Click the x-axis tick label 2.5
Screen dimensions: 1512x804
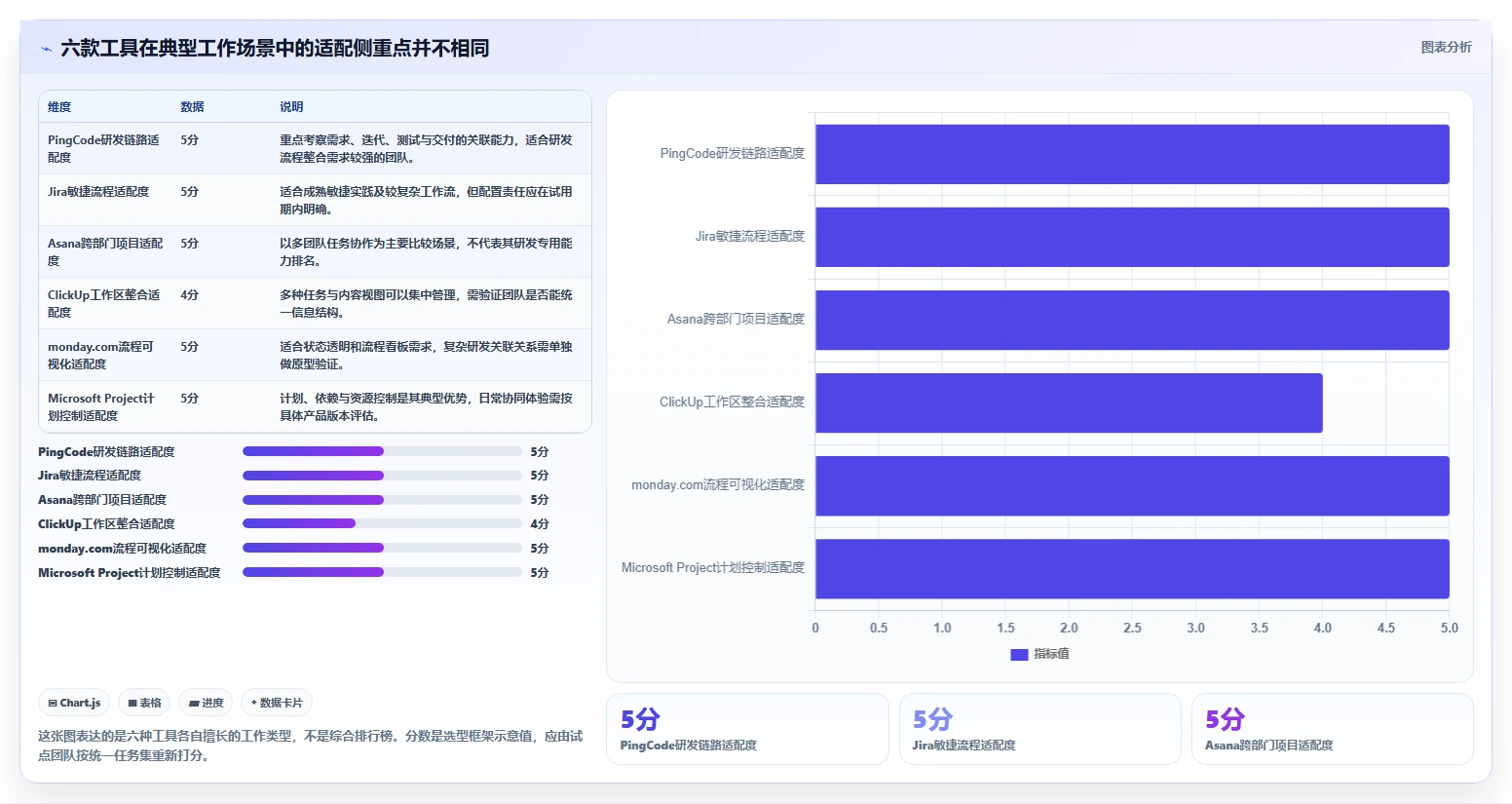[x=1132, y=628]
